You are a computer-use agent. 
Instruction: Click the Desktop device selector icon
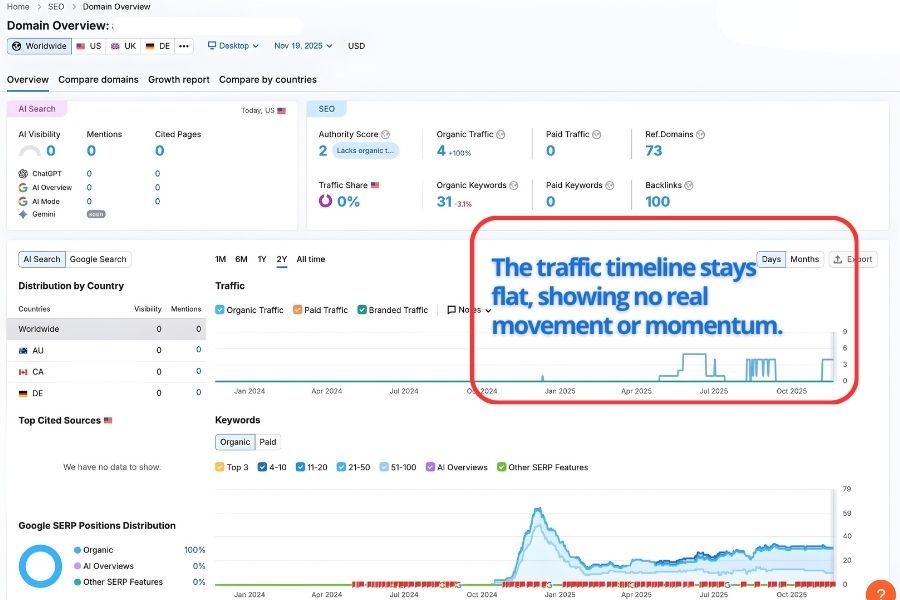211,46
